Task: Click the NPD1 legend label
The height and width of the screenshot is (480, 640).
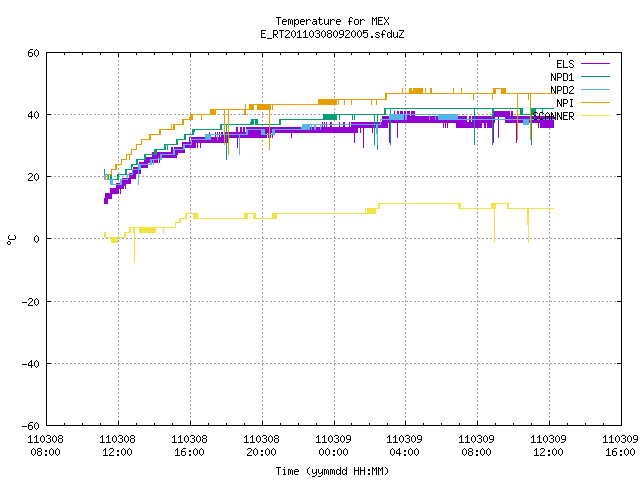Action: (562, 77)
